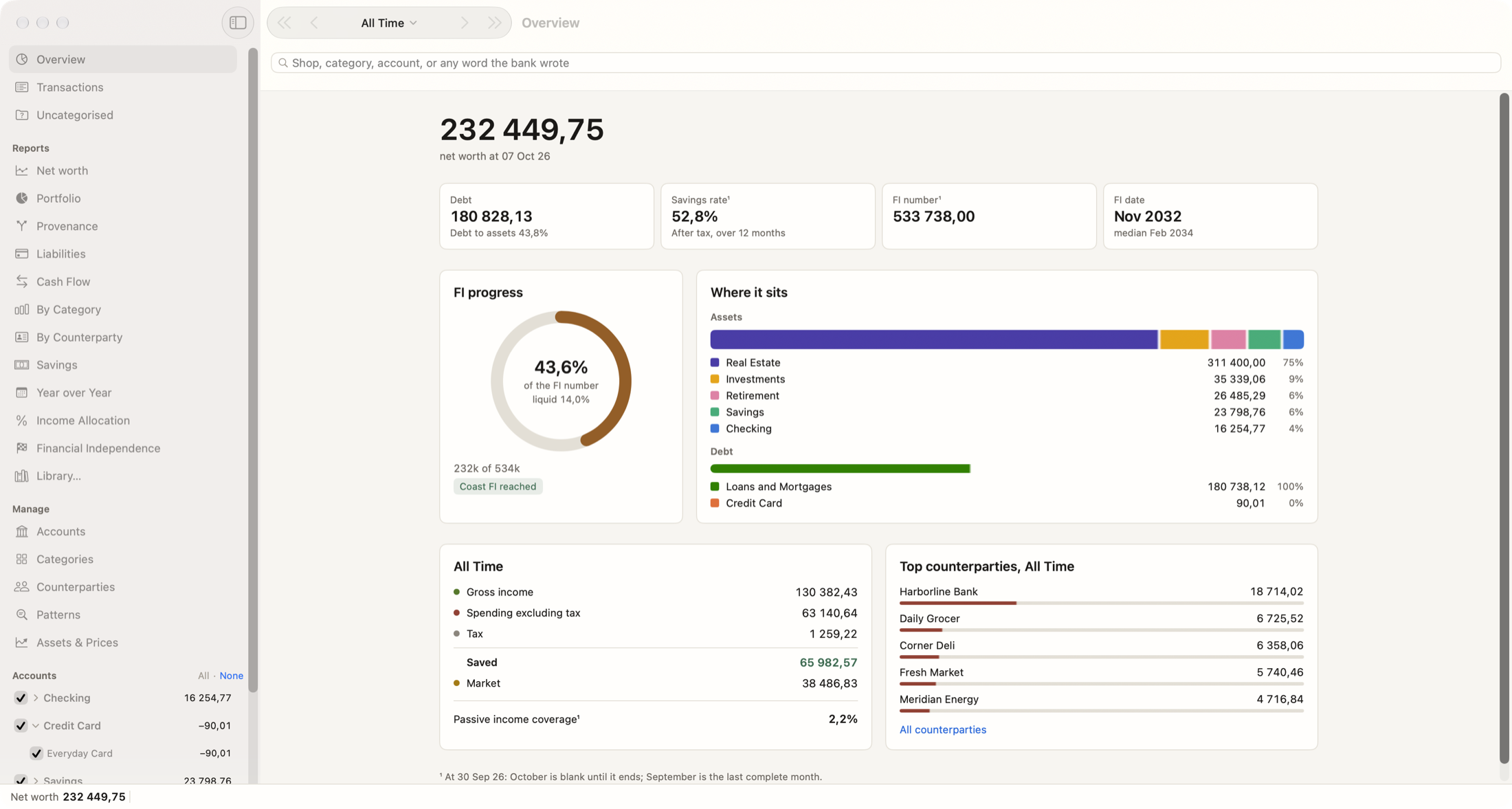Viewport: 1512px width, 809px height.
Task: Click the main content vertical scrollbar
Action: click(1504, 428)
